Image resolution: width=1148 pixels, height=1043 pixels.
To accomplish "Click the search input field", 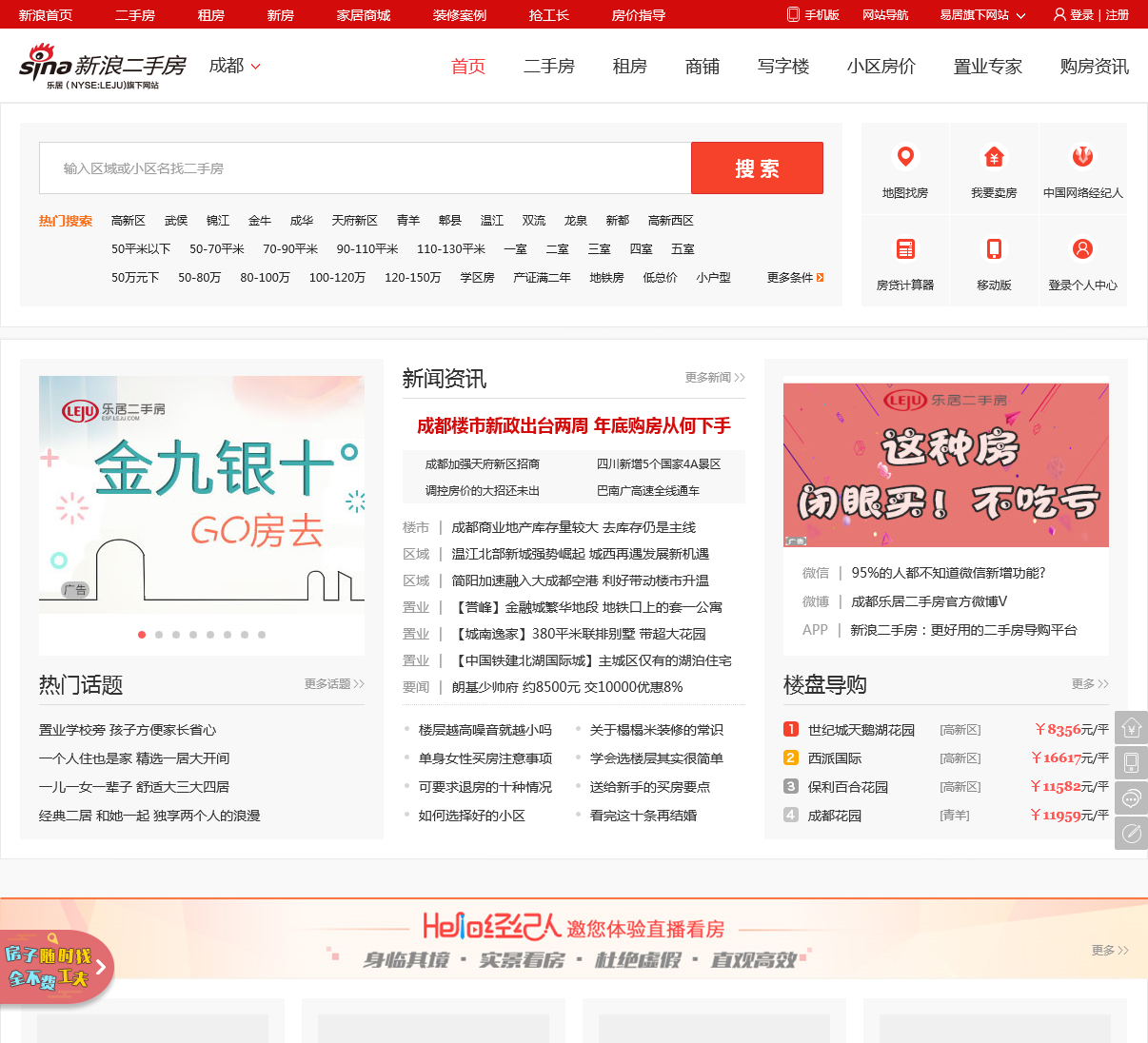I will click(366, 167).
